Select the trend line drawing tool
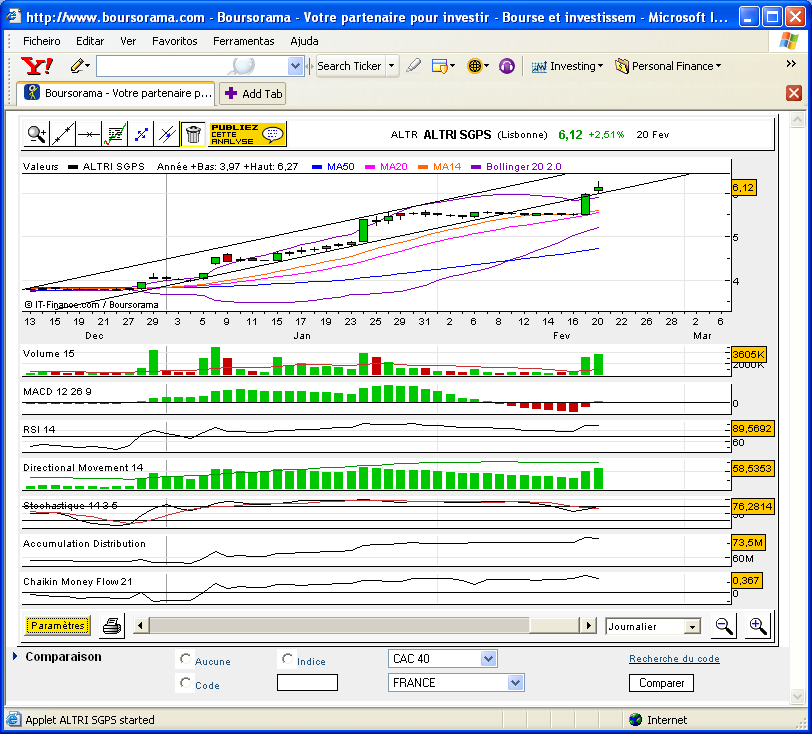812x734 pixels. pos(63,135)
